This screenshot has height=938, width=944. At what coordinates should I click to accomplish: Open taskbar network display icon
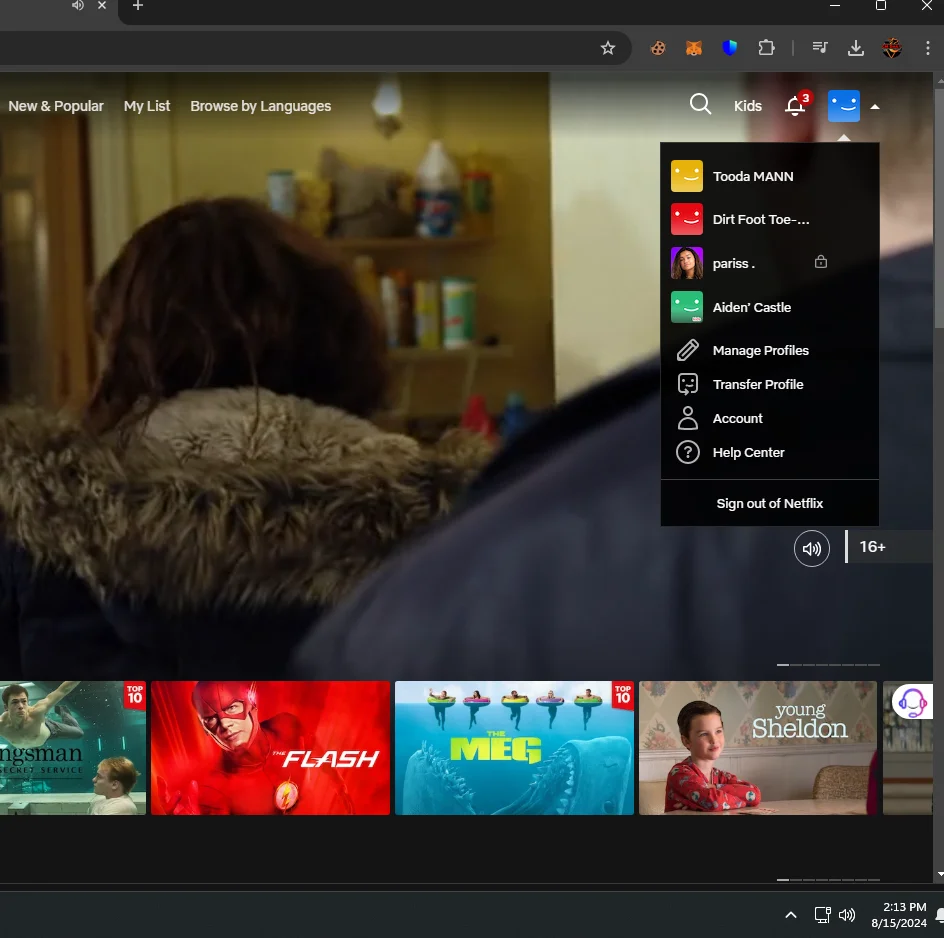(822, 915)
